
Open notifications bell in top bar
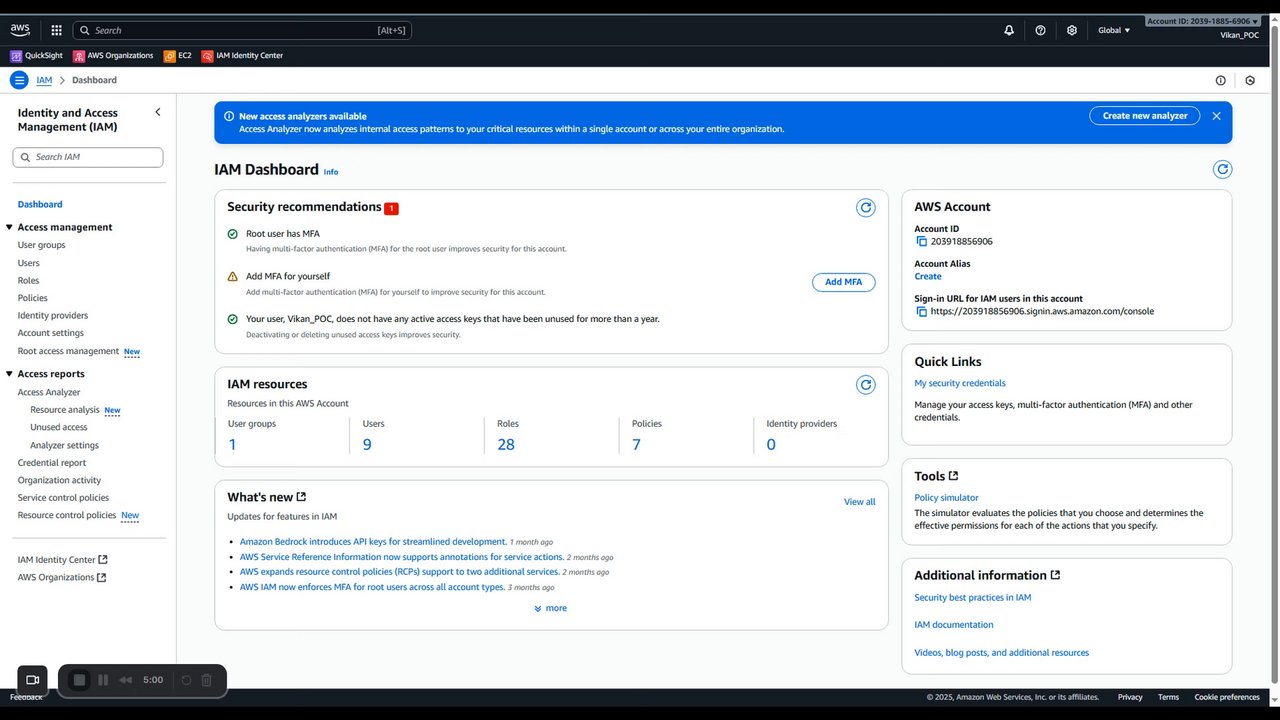pos(1009,30)
